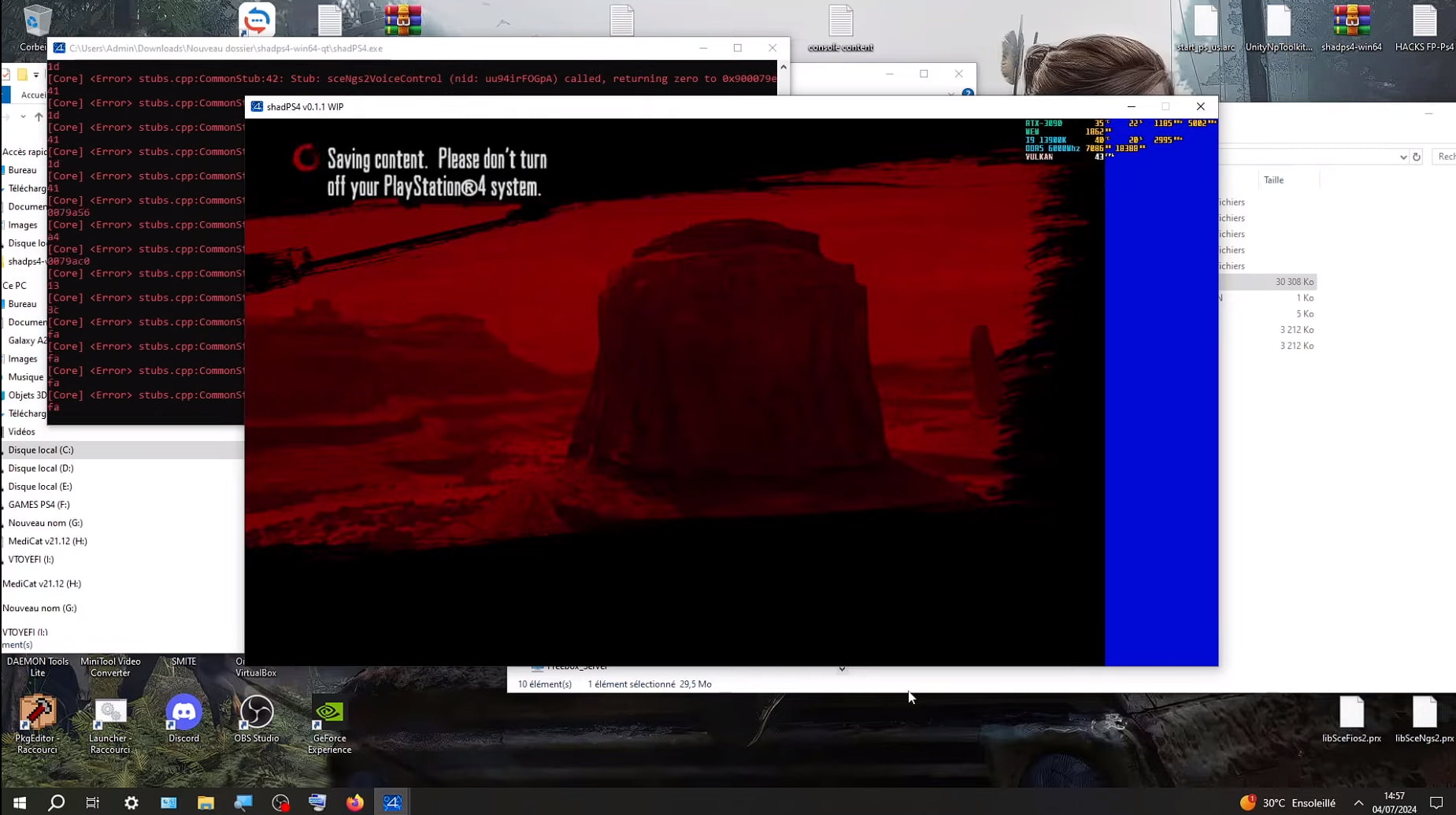Click the Explorer search field (Rech)
The height and width of the screenshot is (815, 1456).
[x=1444, y=157]
